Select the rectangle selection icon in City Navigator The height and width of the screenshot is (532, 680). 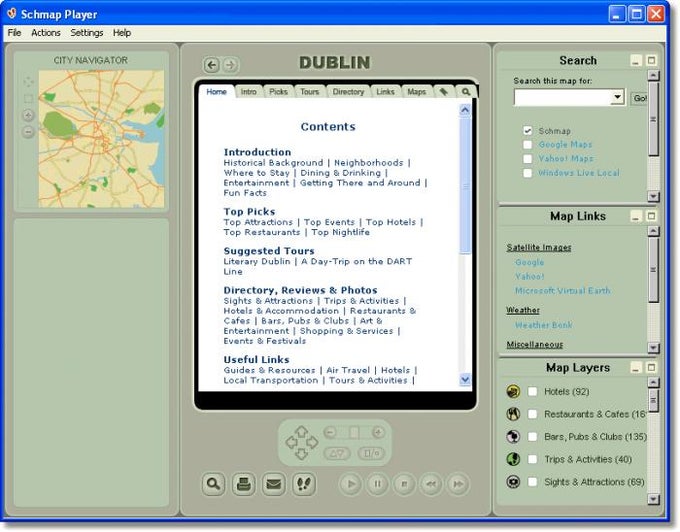28,98
